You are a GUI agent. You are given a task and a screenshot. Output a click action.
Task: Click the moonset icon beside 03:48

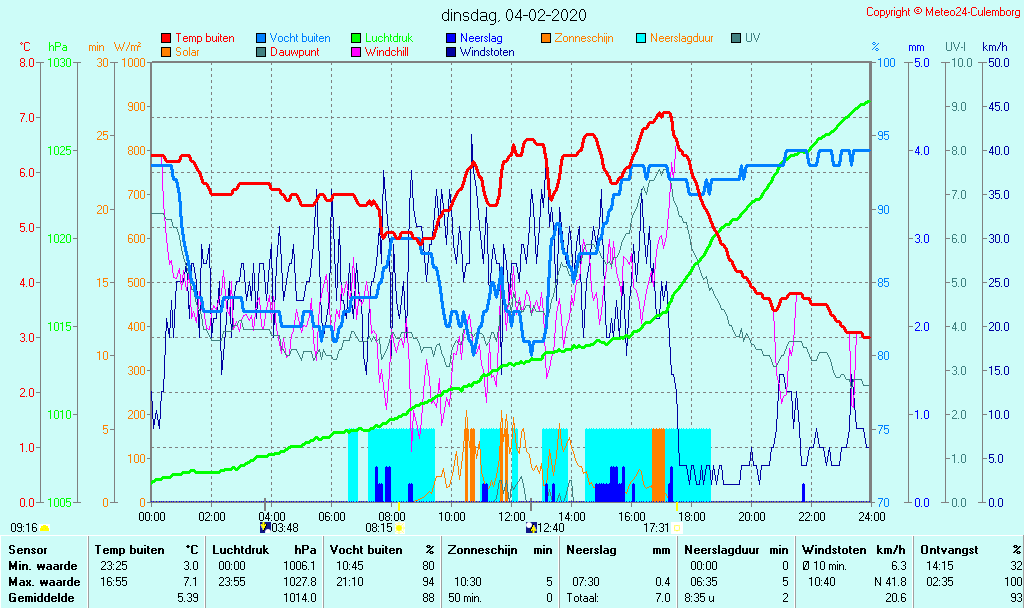(x=264, y=527)
